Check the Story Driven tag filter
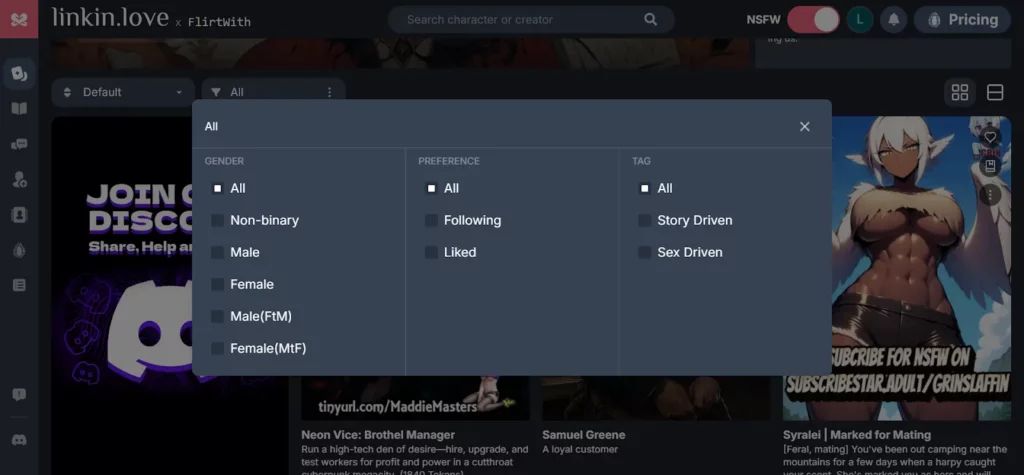The image size is (1024, 475). (645, 220)
